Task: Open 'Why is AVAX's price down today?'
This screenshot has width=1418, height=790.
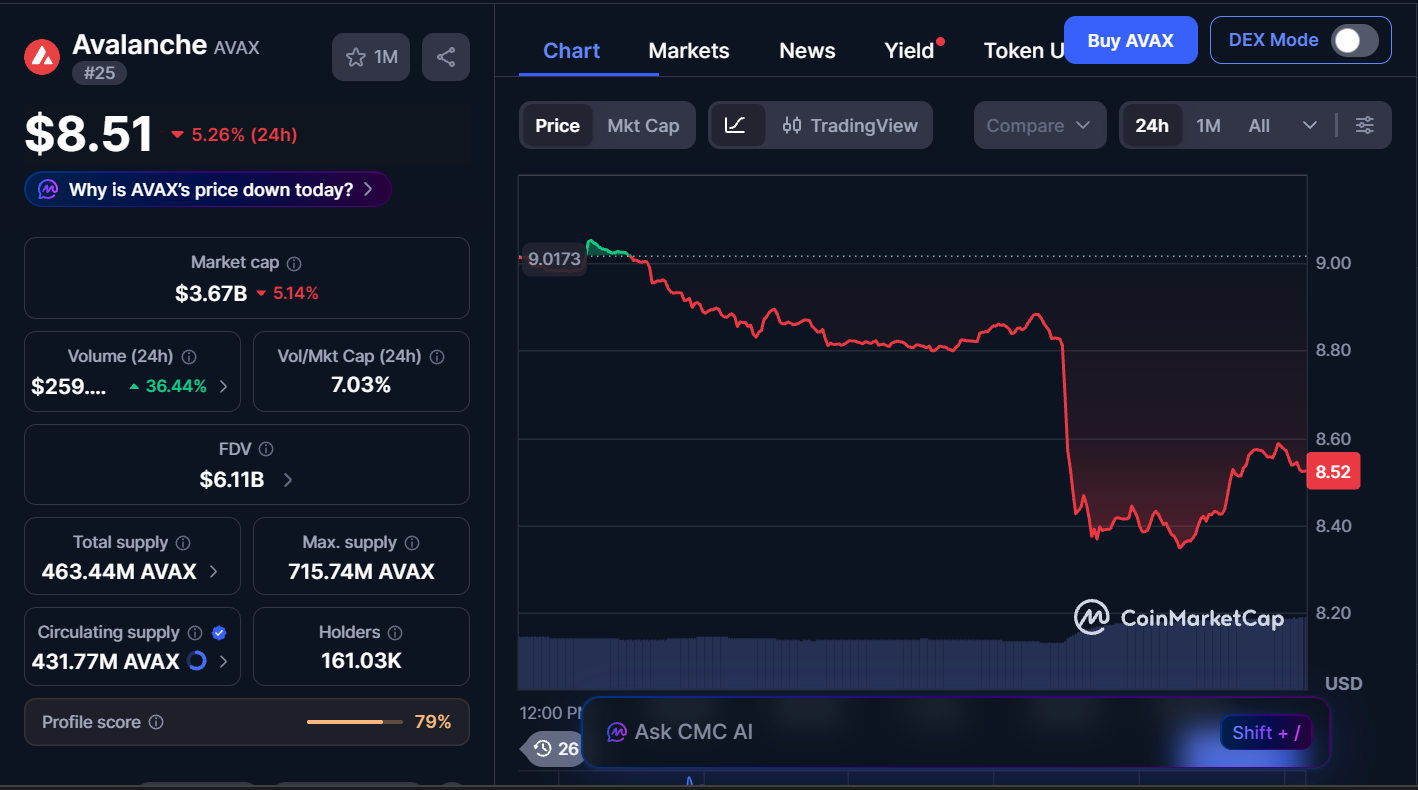Action: (206, 189)
